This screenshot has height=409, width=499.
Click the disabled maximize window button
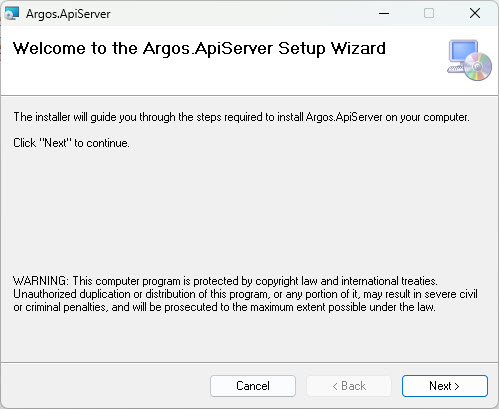click(429, 14)
